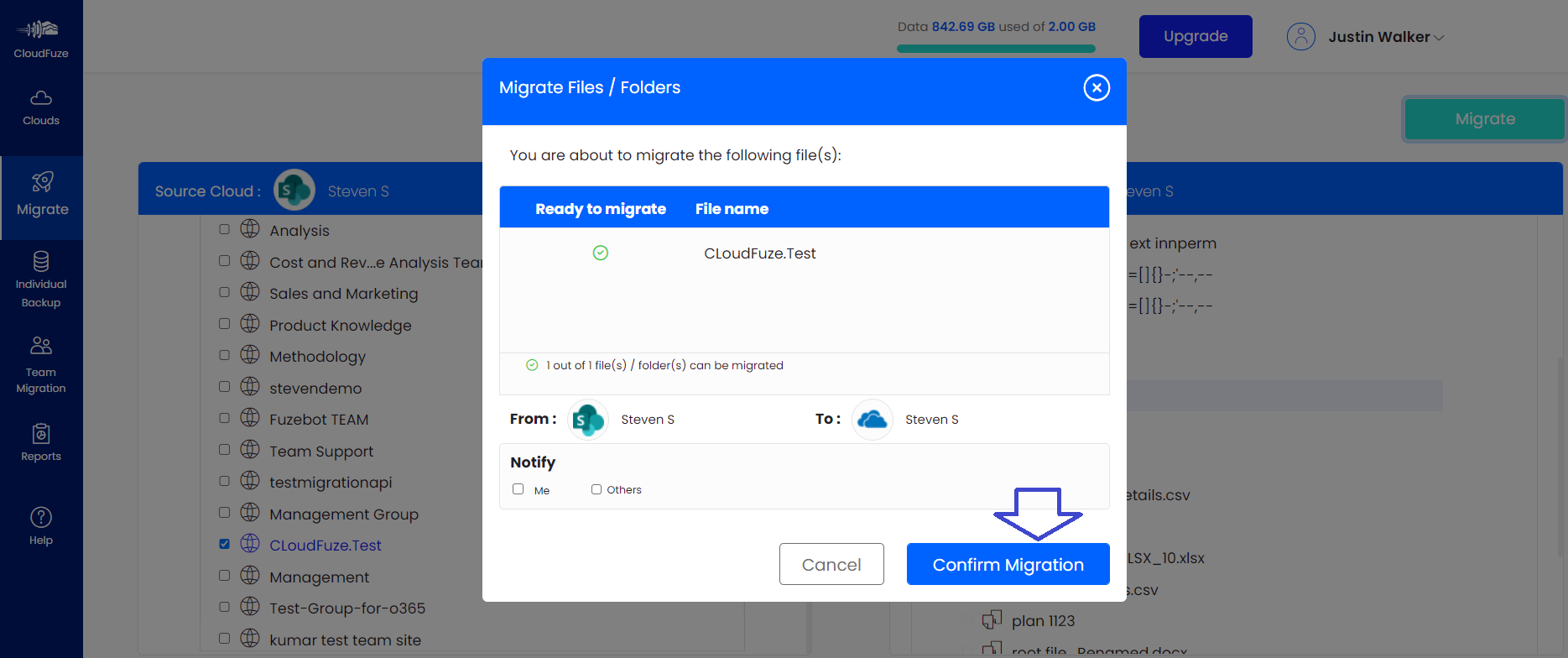Uncheck the CLoudFuze.Test site checkbox
Image resolution: width=1568 pixels, height=658 pixels.
tap(224, 544)
